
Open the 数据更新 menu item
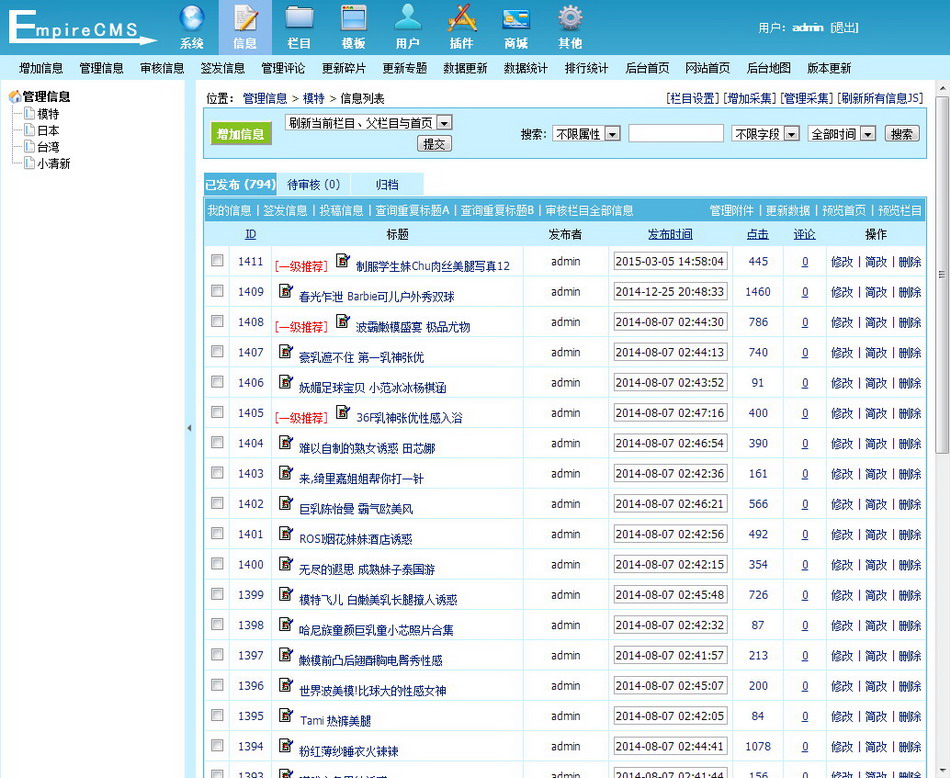pyautogui.click(x=465, y=68)
